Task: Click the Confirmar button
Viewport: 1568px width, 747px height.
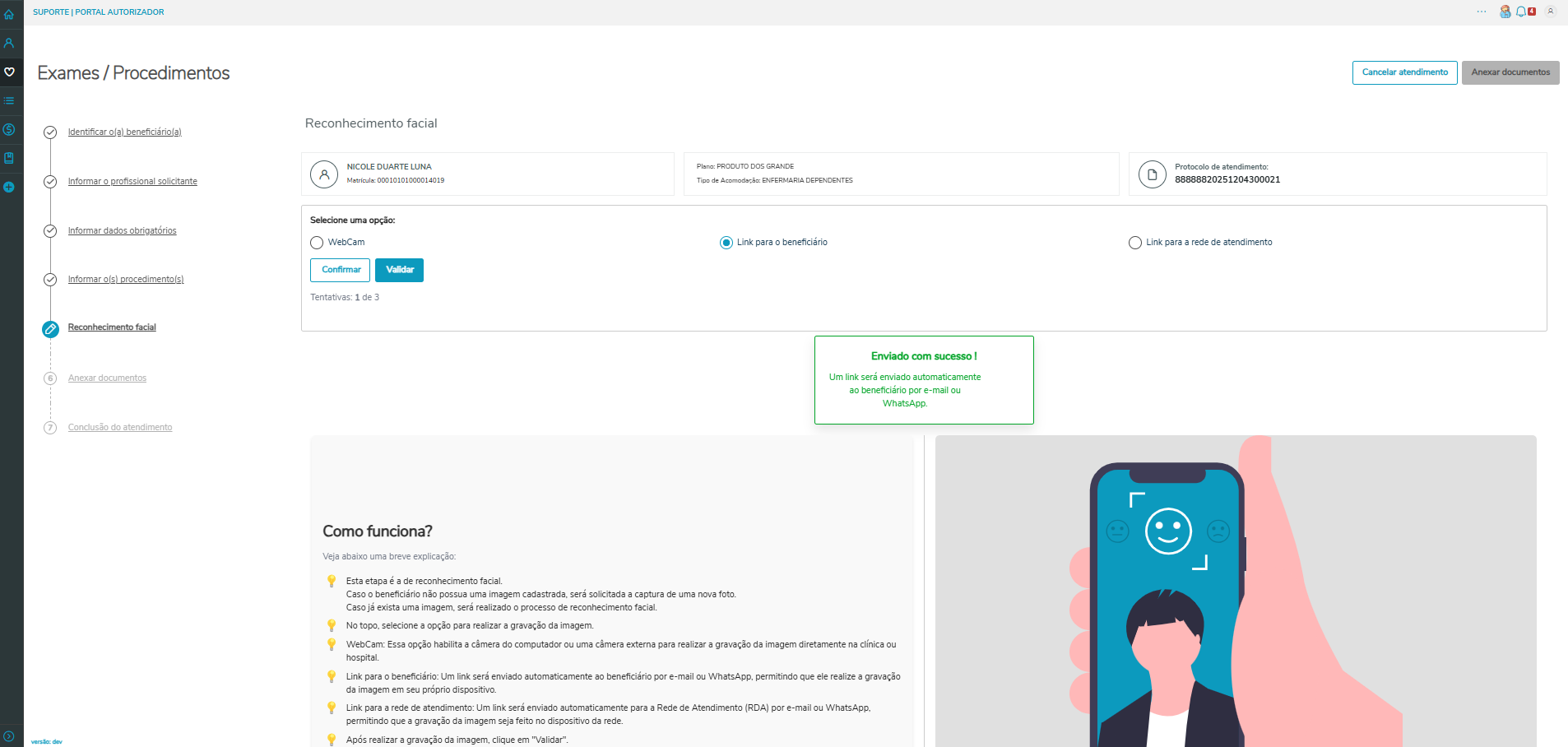Action: (x=340, y=270)
